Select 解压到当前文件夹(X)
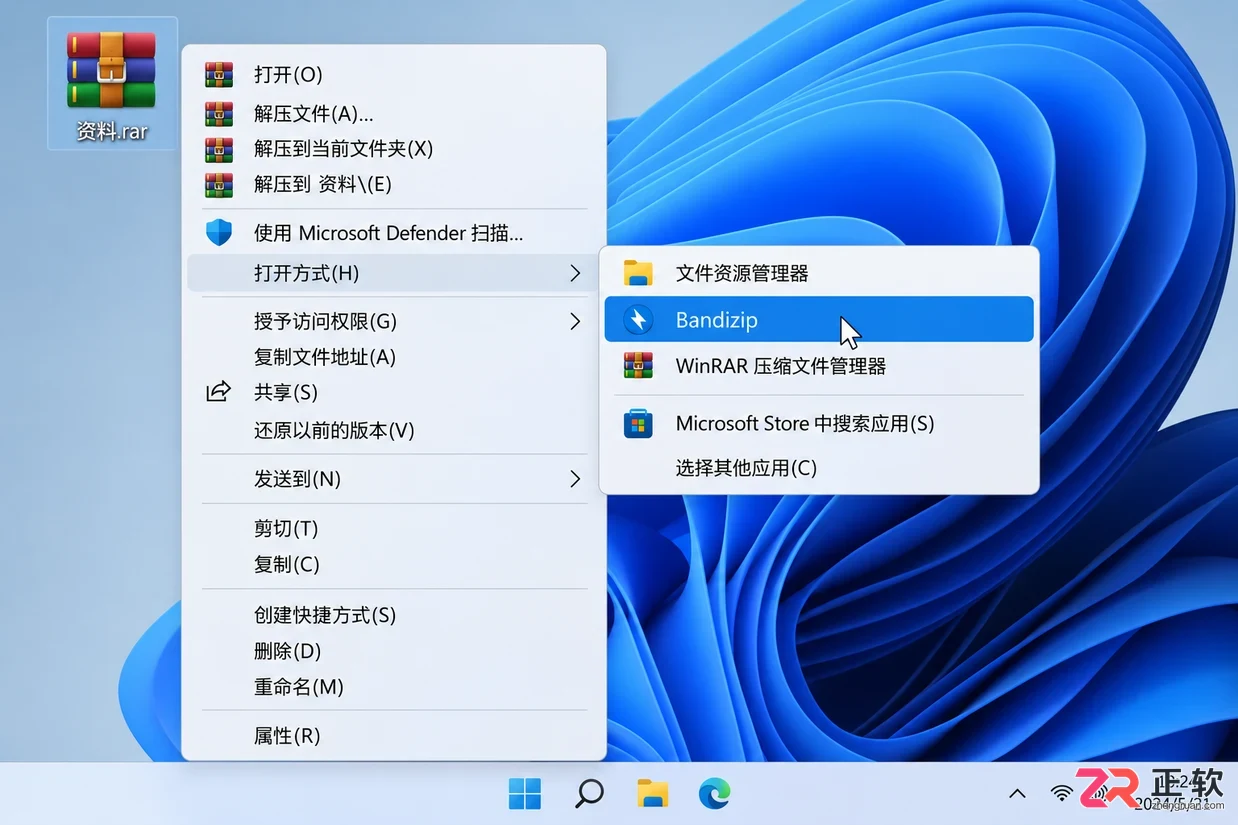 click(393, 149)
